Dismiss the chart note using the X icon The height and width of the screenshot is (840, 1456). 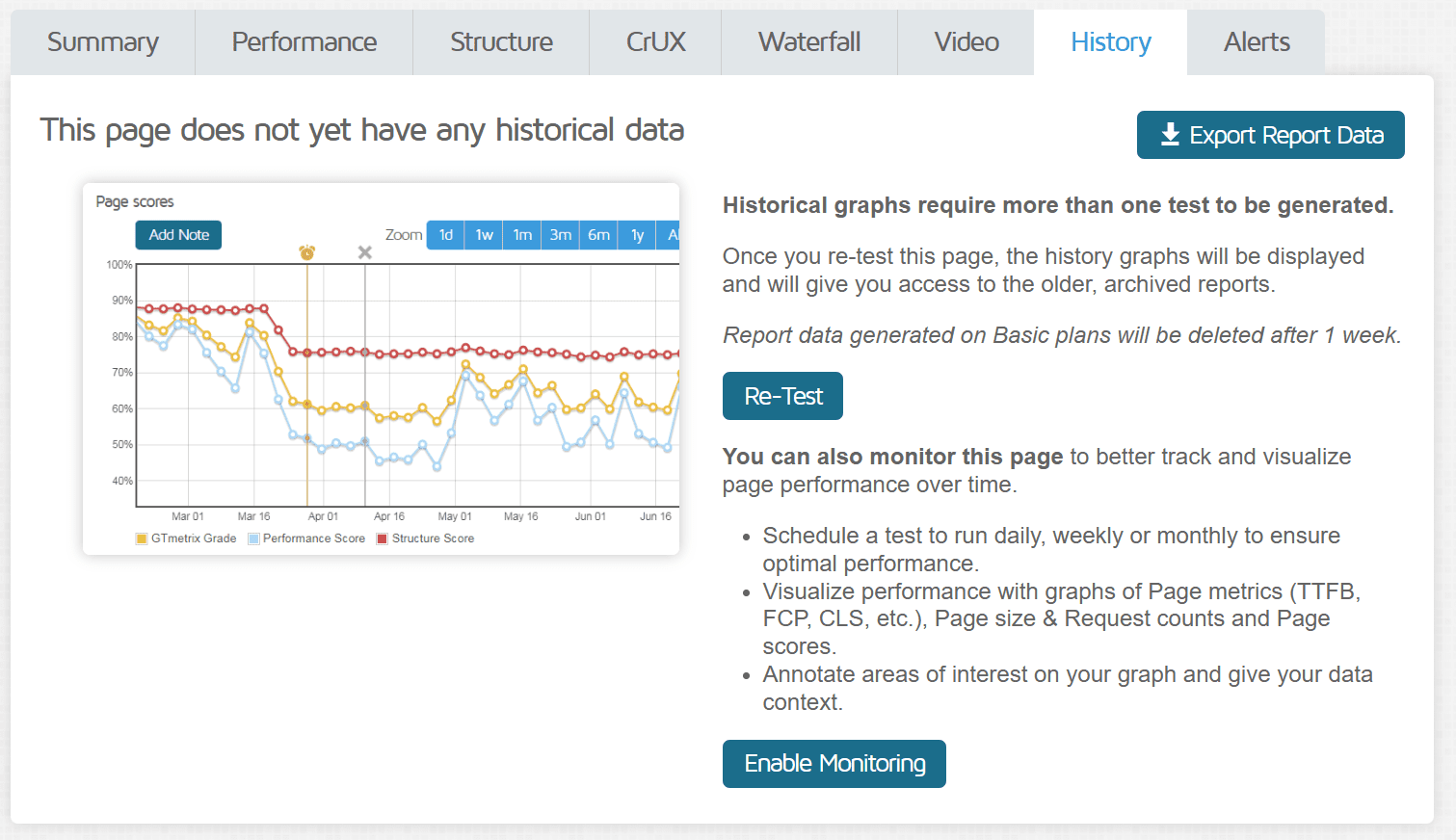(x=364, y=252)
